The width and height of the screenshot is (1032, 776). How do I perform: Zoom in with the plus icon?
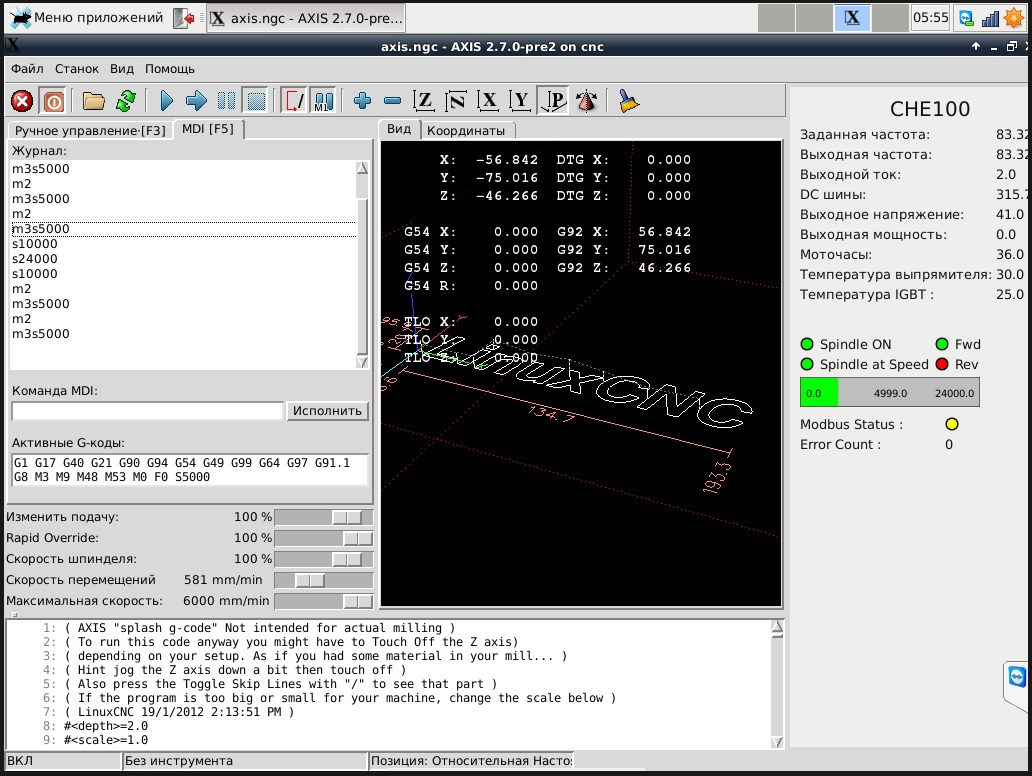tap(362, 101)
